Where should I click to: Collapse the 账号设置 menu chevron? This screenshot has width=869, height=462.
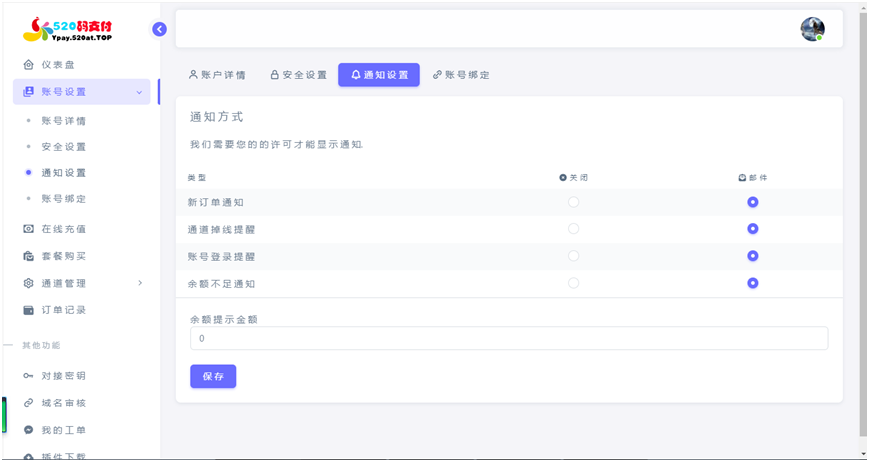139,92
